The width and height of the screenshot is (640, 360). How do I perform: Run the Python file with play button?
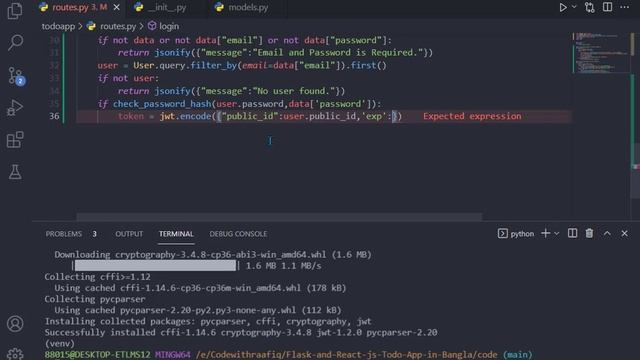563,7
